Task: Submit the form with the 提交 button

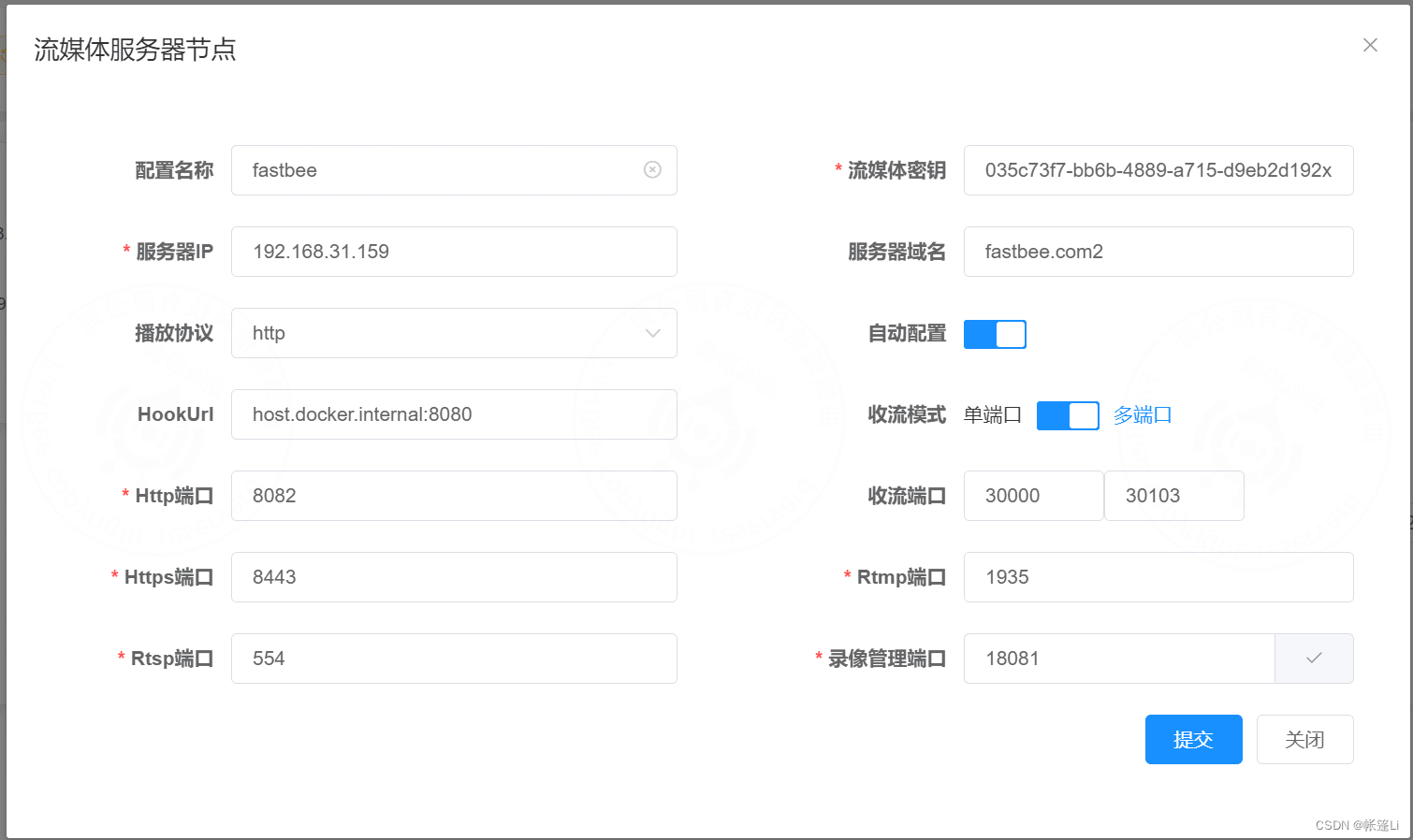Action: coord(1193,739)
